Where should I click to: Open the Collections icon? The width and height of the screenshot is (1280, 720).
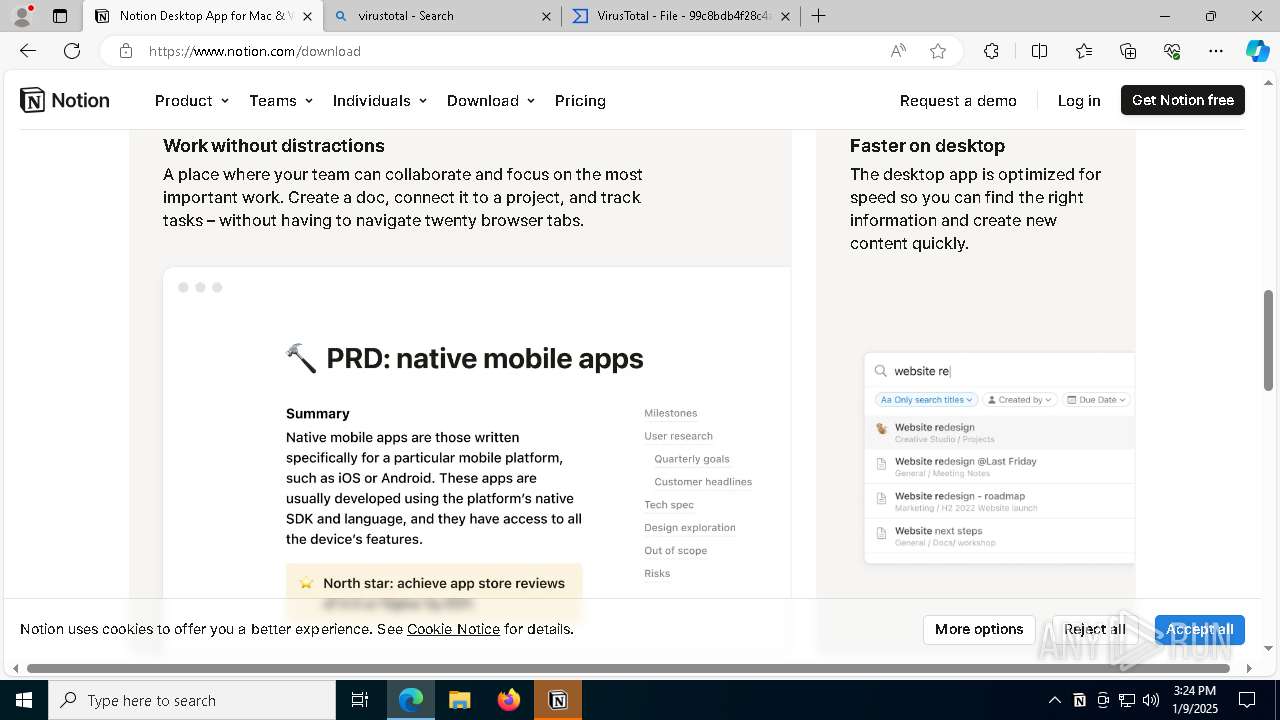coord(1128,51)
